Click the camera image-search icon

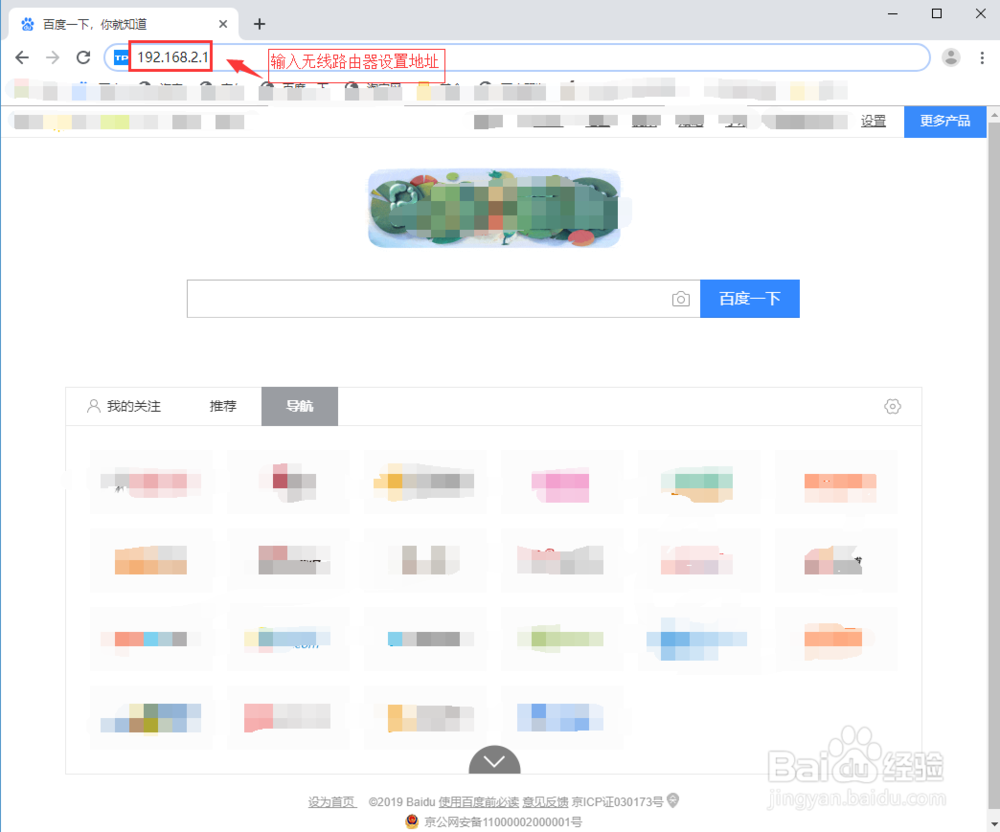click(x=680, y=298)
